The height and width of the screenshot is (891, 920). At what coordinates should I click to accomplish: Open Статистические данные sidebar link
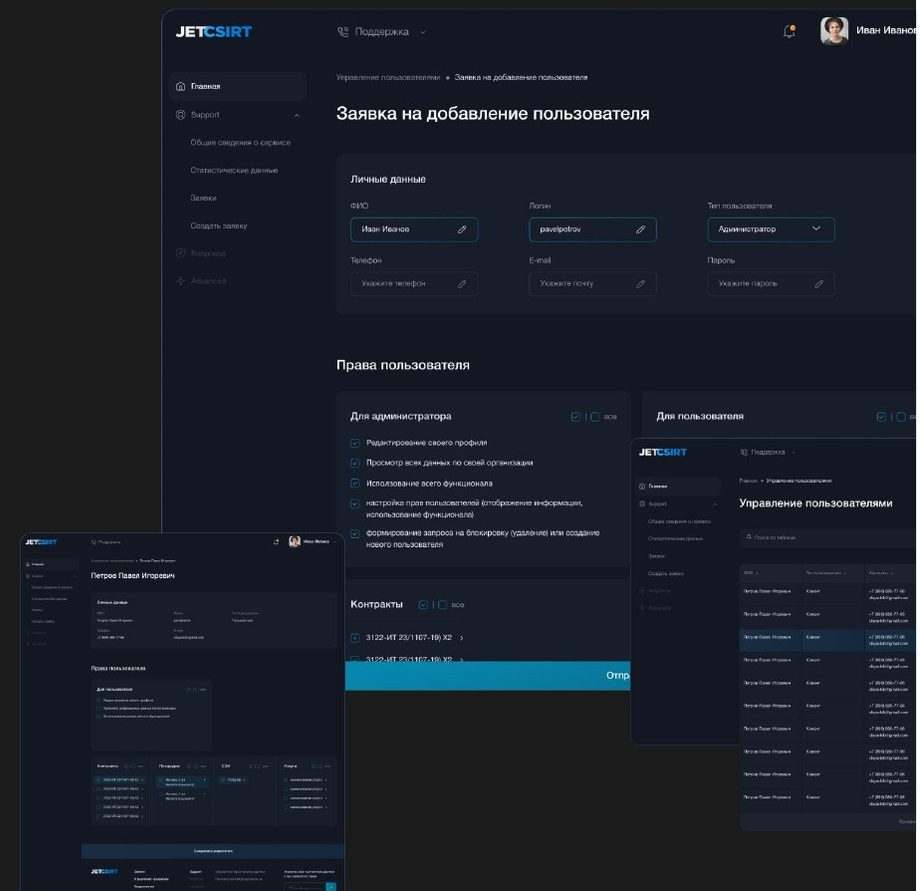pos(234,170)
